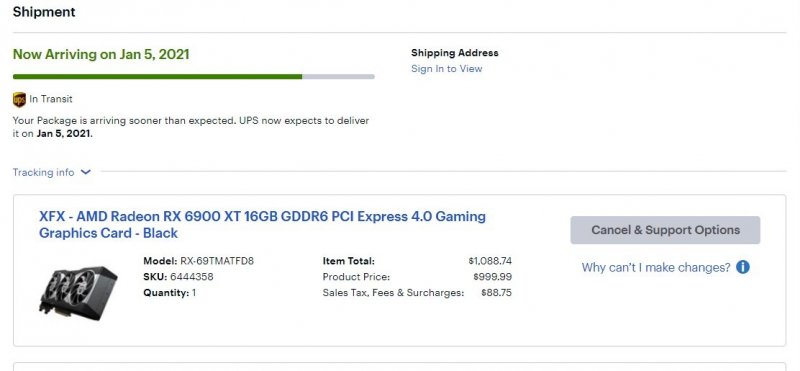Click Why can't I make changes link
Image resolution: width=800 pixels, height=371 pixels.
[656, 267]
